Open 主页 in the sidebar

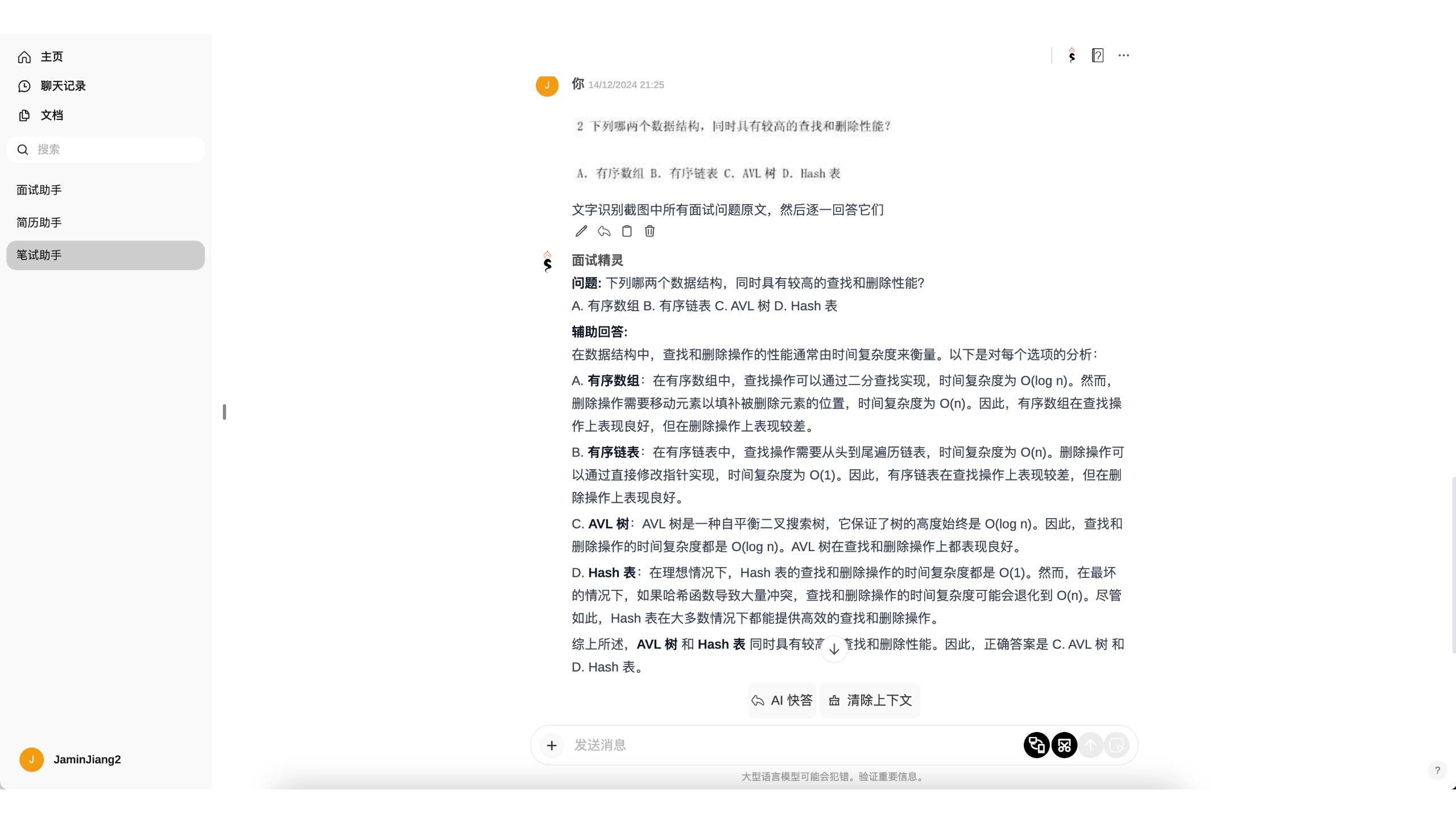click(x=51, y=57)
